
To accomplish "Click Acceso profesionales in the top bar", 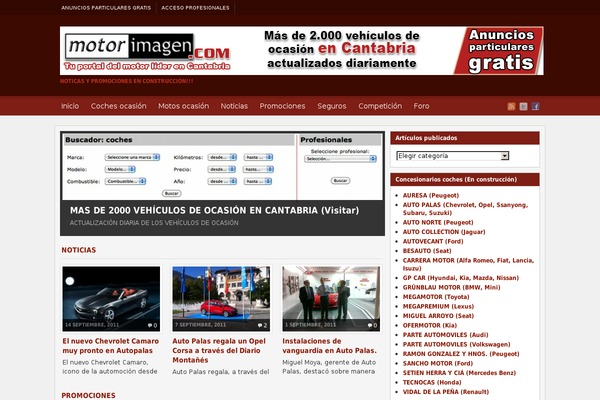I will point(195,8).
